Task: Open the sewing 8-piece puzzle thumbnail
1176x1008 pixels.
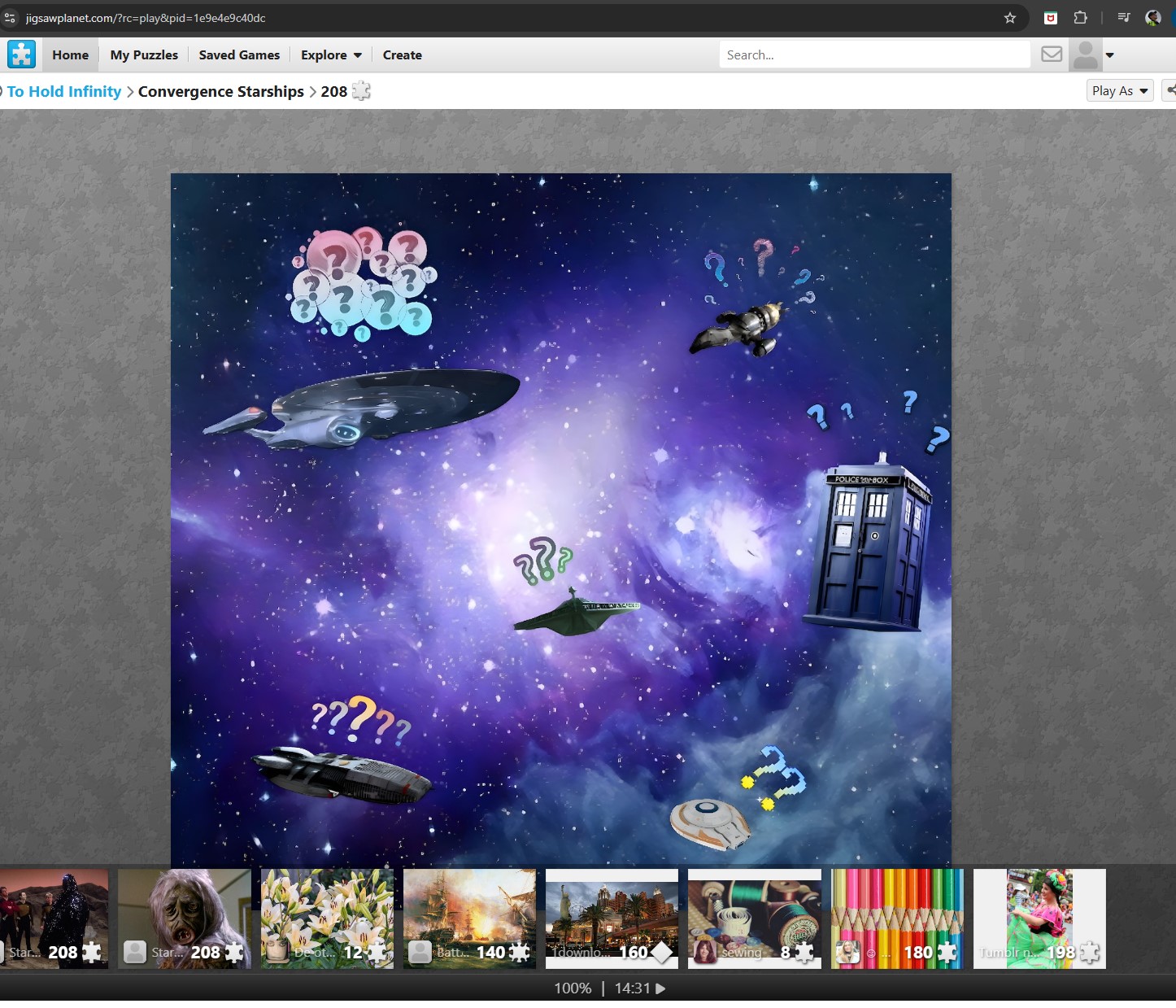Action: [755, 919]
